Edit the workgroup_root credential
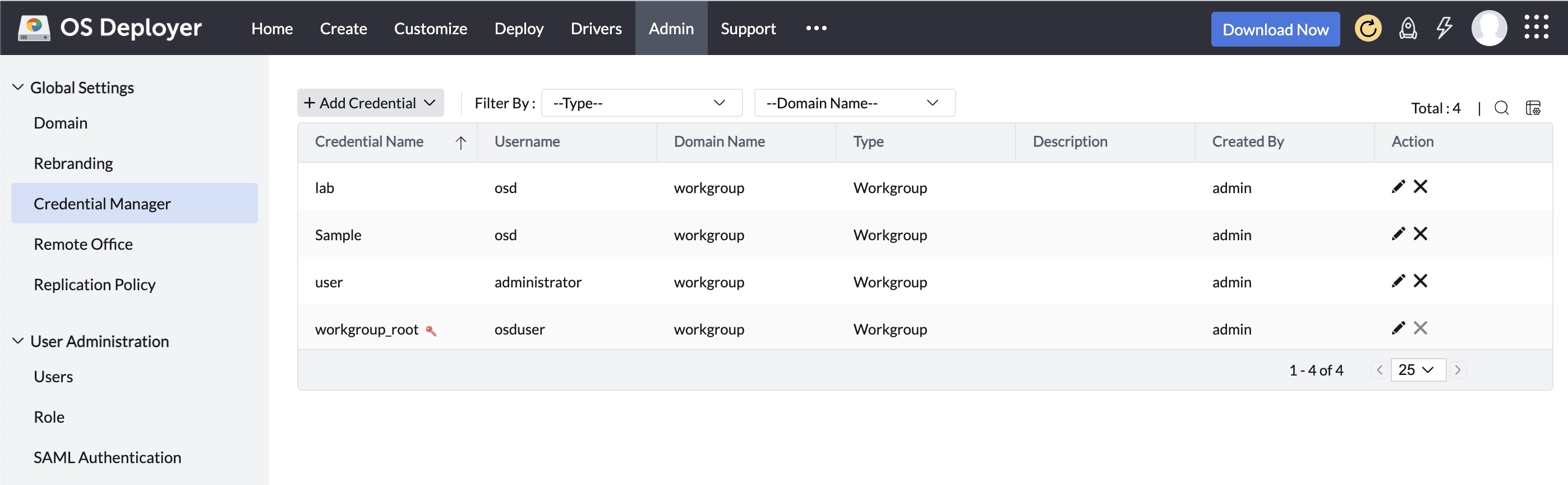This screenshot has height=485, width=1568. pos(1398,328)
